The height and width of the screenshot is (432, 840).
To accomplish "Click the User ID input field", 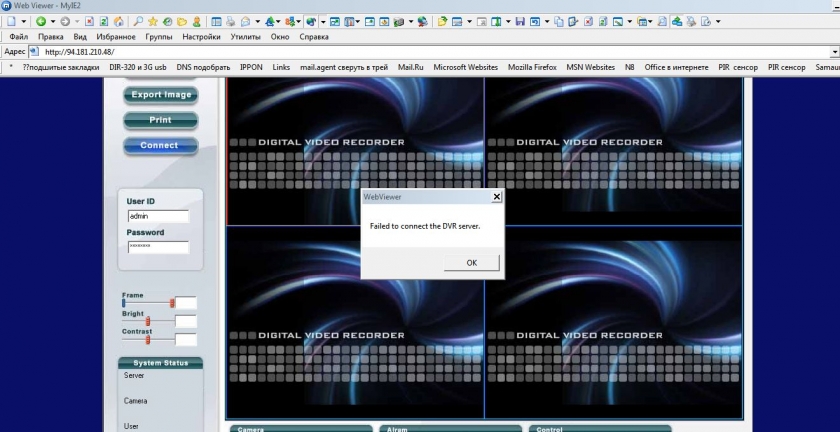I will (159, 217).
